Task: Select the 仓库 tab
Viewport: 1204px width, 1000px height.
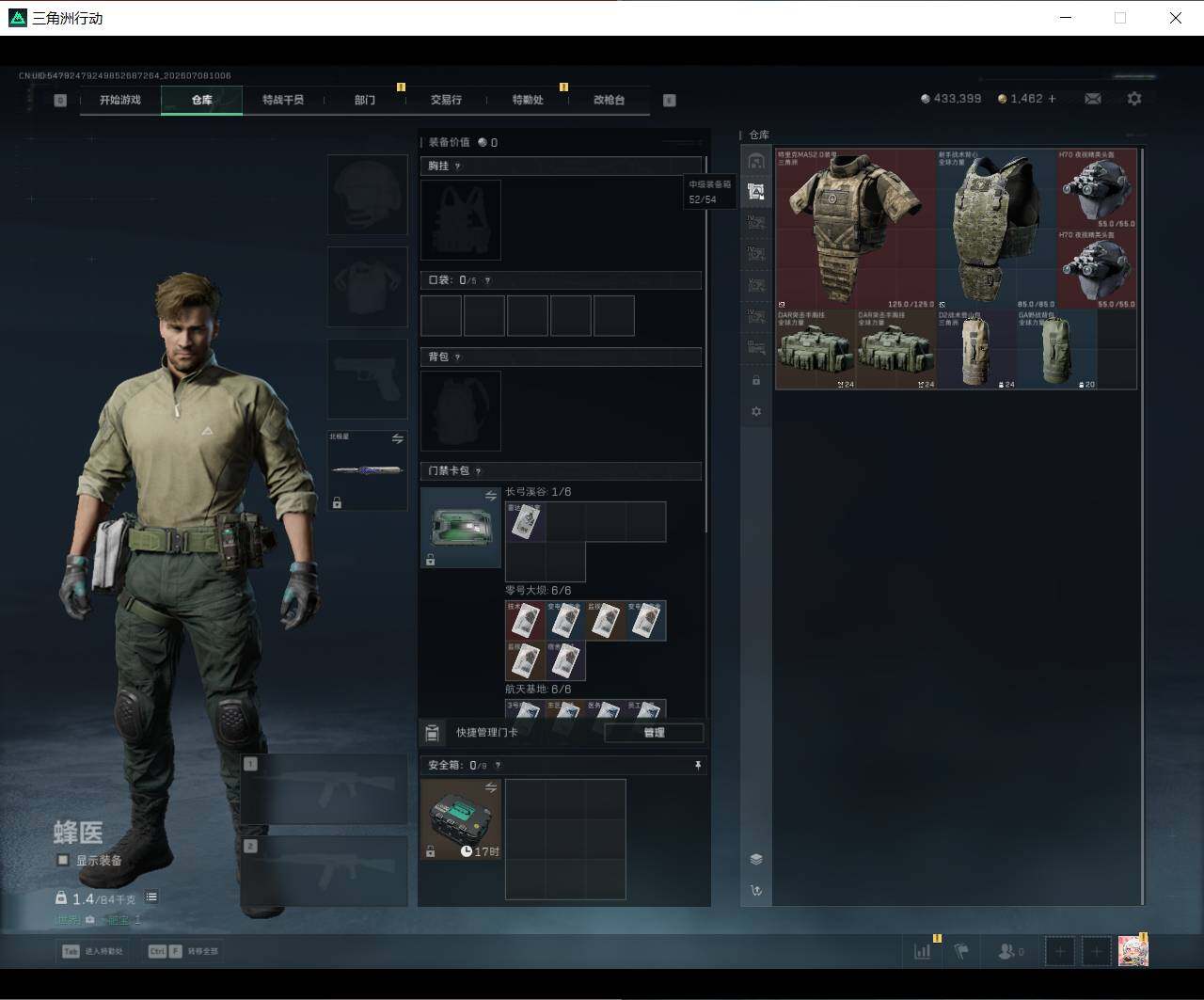Action: 201,100
